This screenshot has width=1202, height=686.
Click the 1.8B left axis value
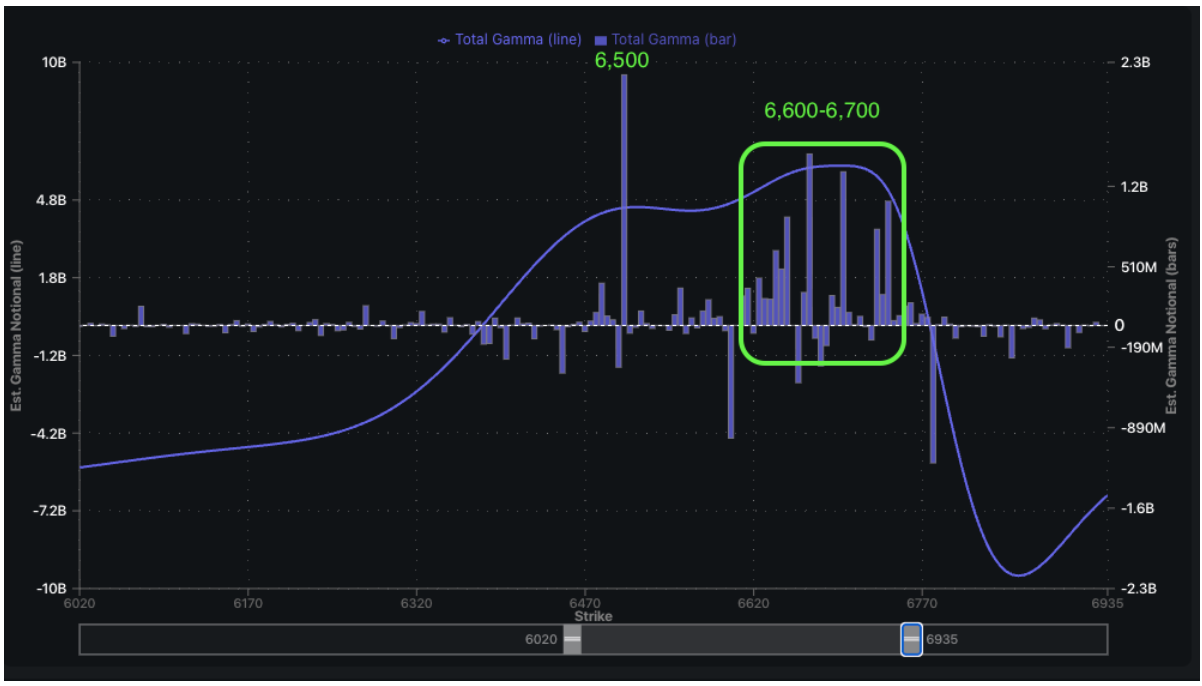point(52,277)
